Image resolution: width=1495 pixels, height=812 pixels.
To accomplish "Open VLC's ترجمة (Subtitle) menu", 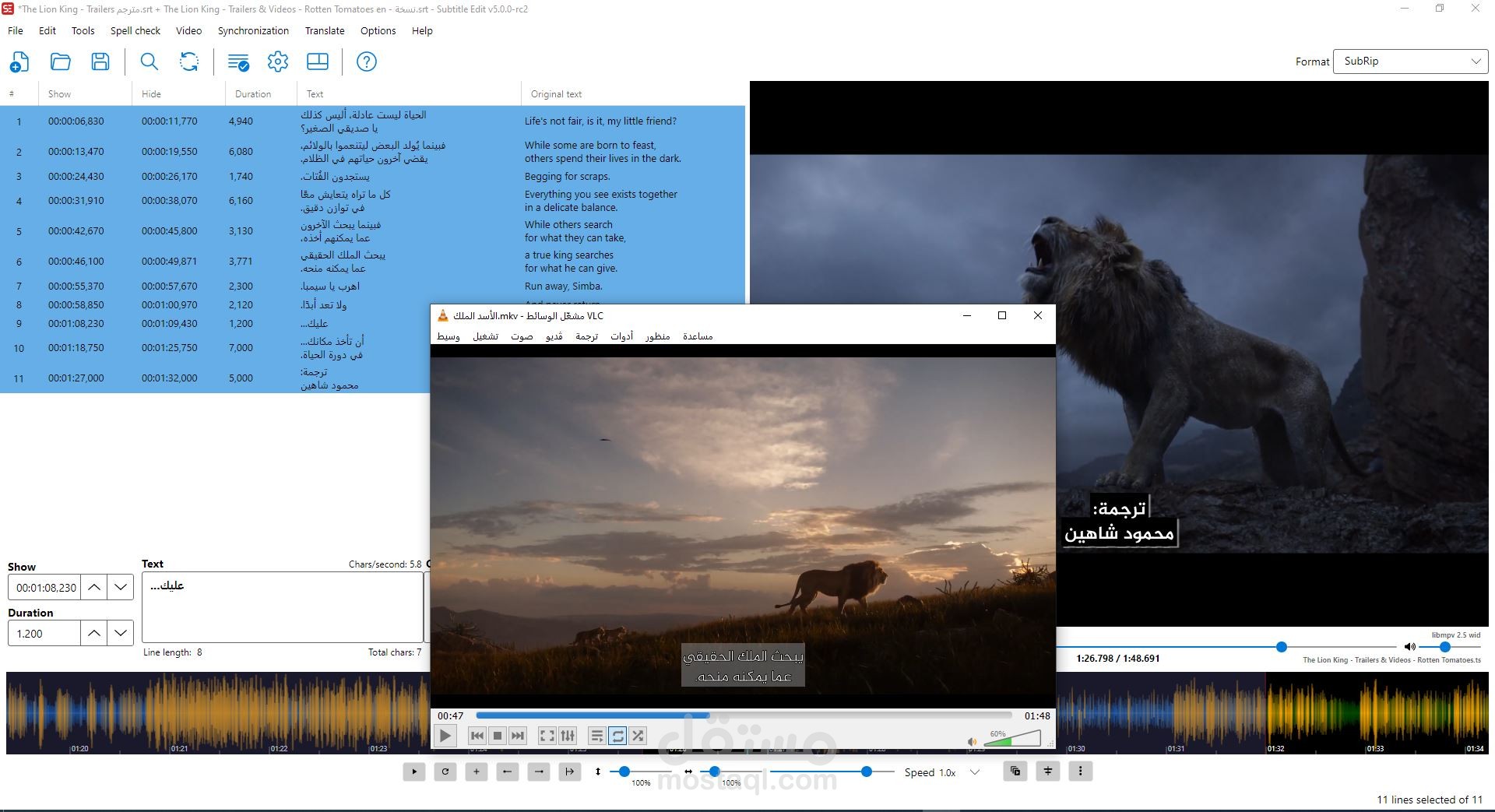I will point(587,336).
